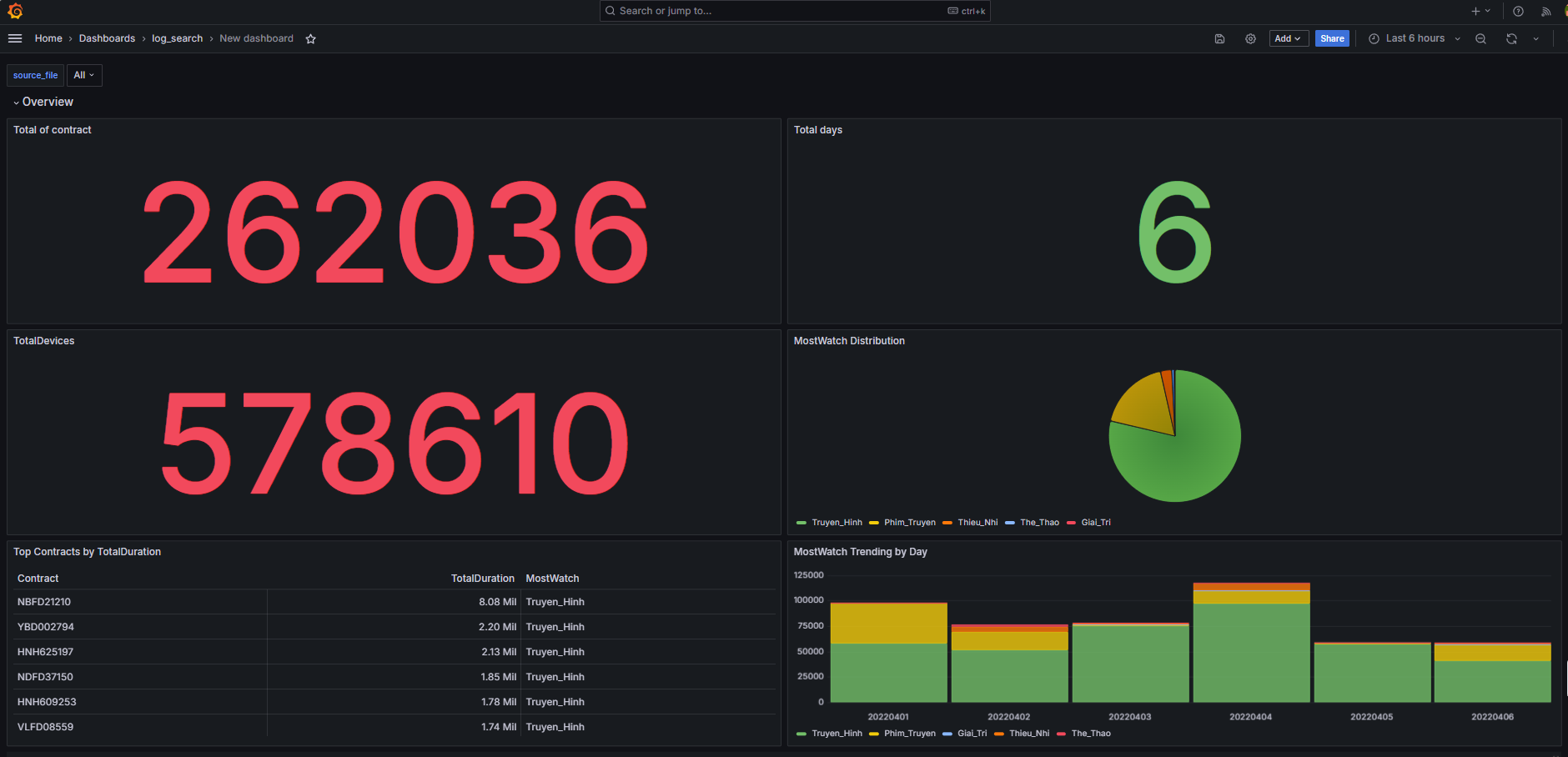Click the 2.20 Mil duration value
Screen dimensions: 1568x757
click(x=498, y=627)
